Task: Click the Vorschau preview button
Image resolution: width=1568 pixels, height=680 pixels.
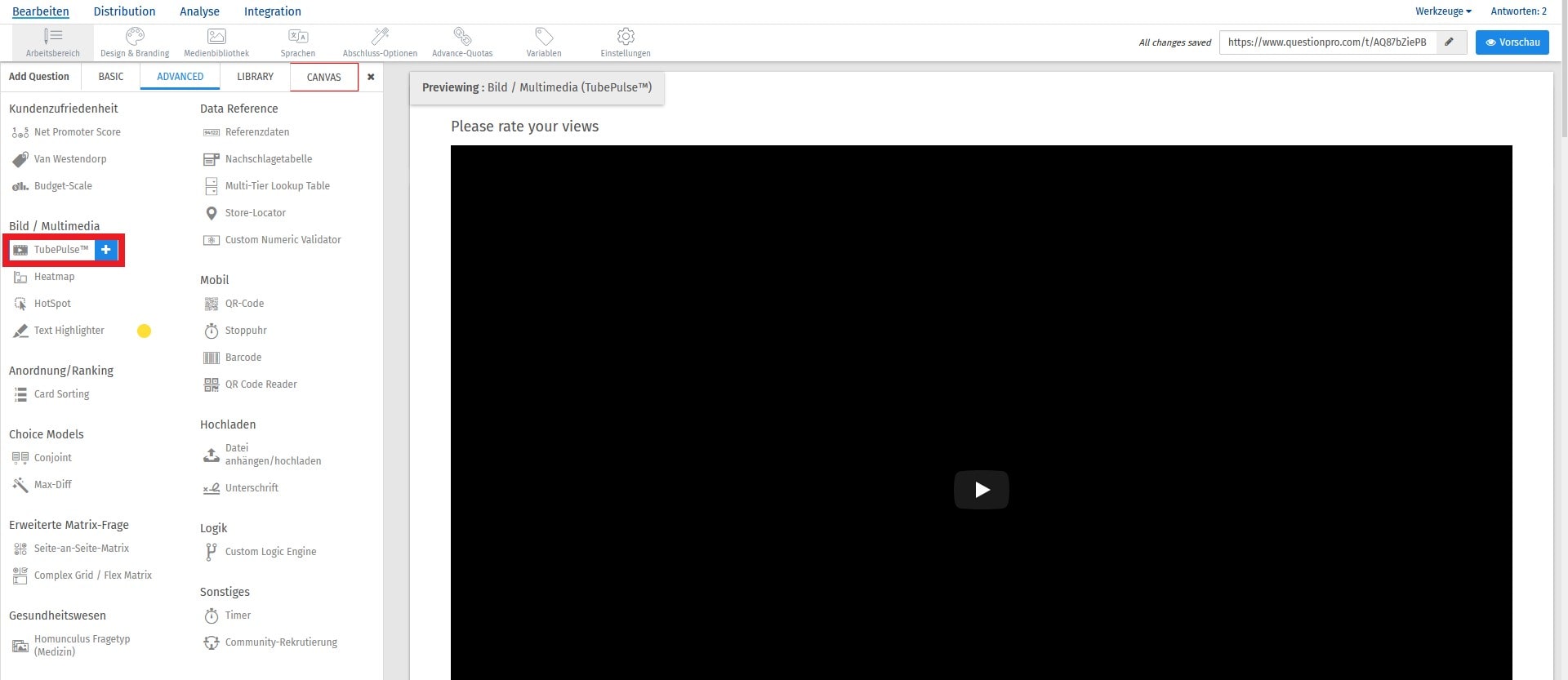Action: (1512, 42)
